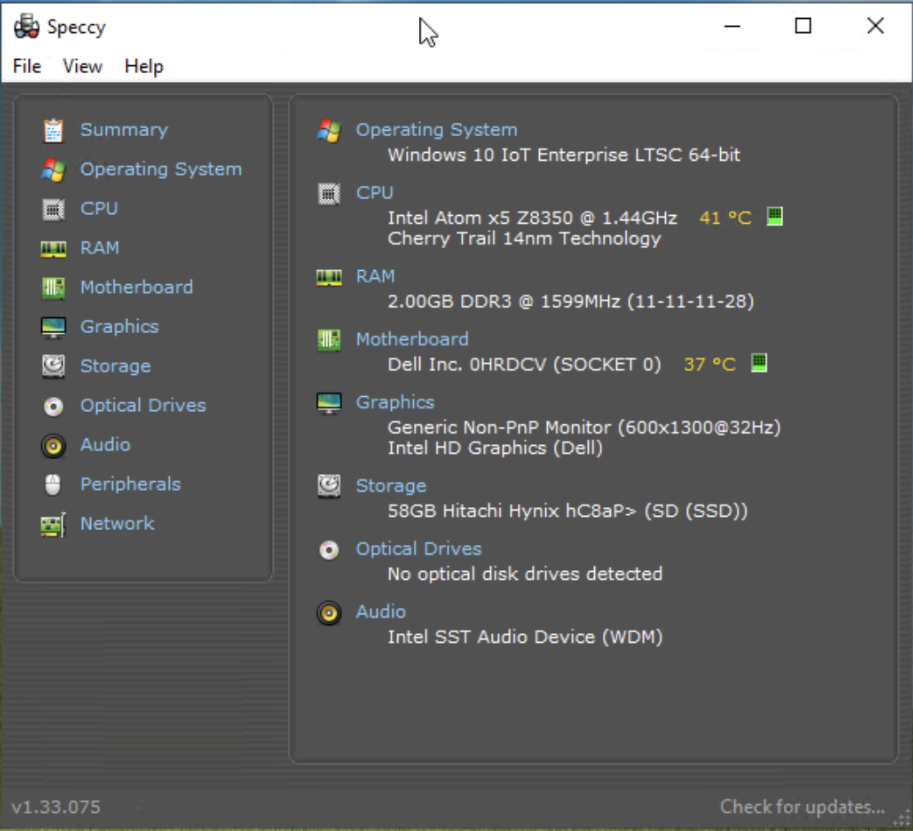Image resolution: width=913 pixels, height=831 pixels.
Task: Select Operating System in the sidebar
Action: (x=161, y=169)
